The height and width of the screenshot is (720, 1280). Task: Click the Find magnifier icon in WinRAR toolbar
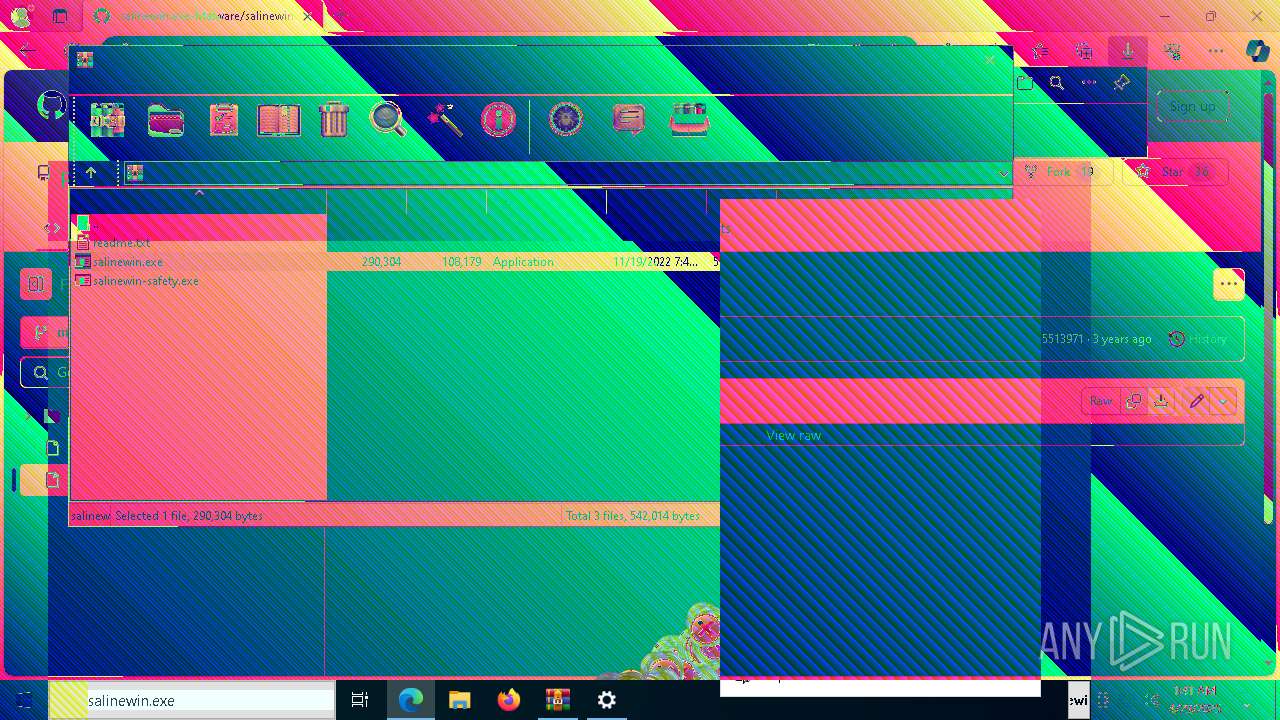coord(388,119)
